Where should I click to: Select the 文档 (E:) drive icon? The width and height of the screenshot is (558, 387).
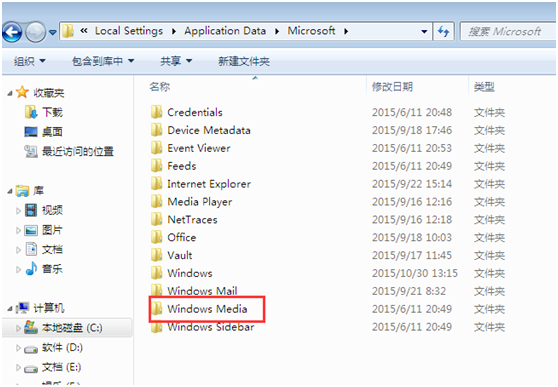[31, 369]
